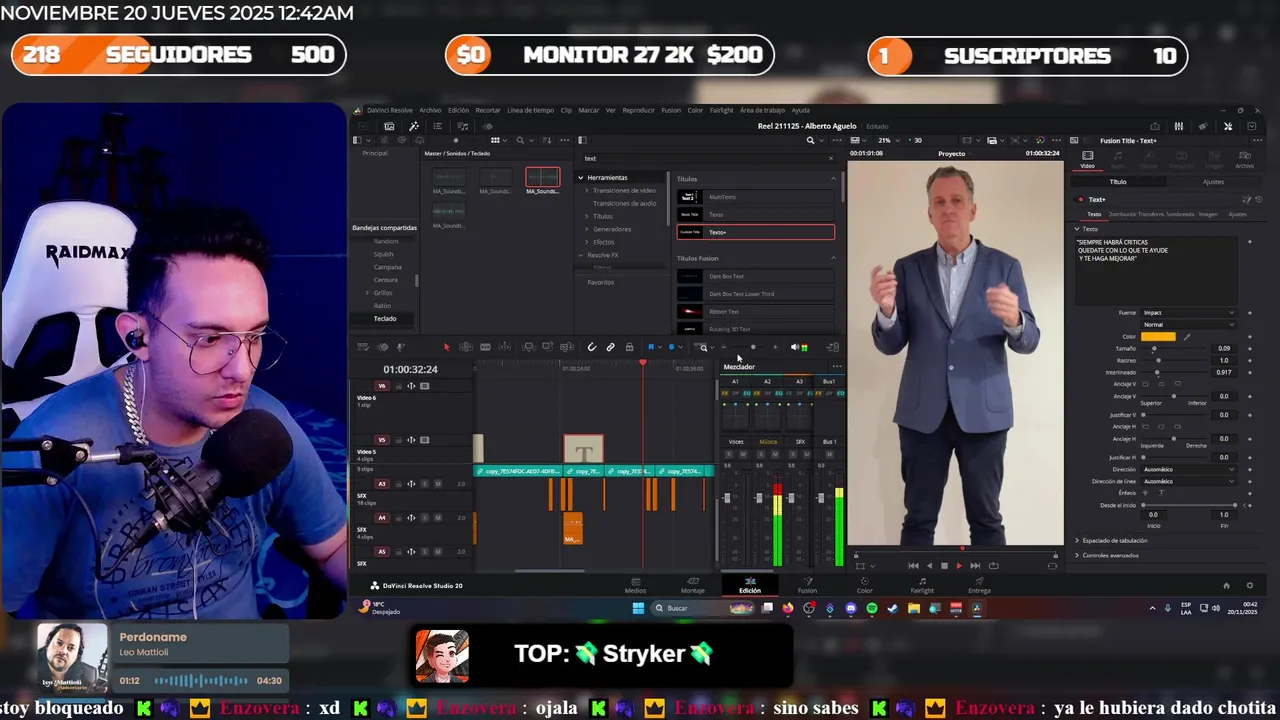This screenshot has width=1280, height=720.
Task: Activate the Trim Edit tool
Action: pos(465,347)
